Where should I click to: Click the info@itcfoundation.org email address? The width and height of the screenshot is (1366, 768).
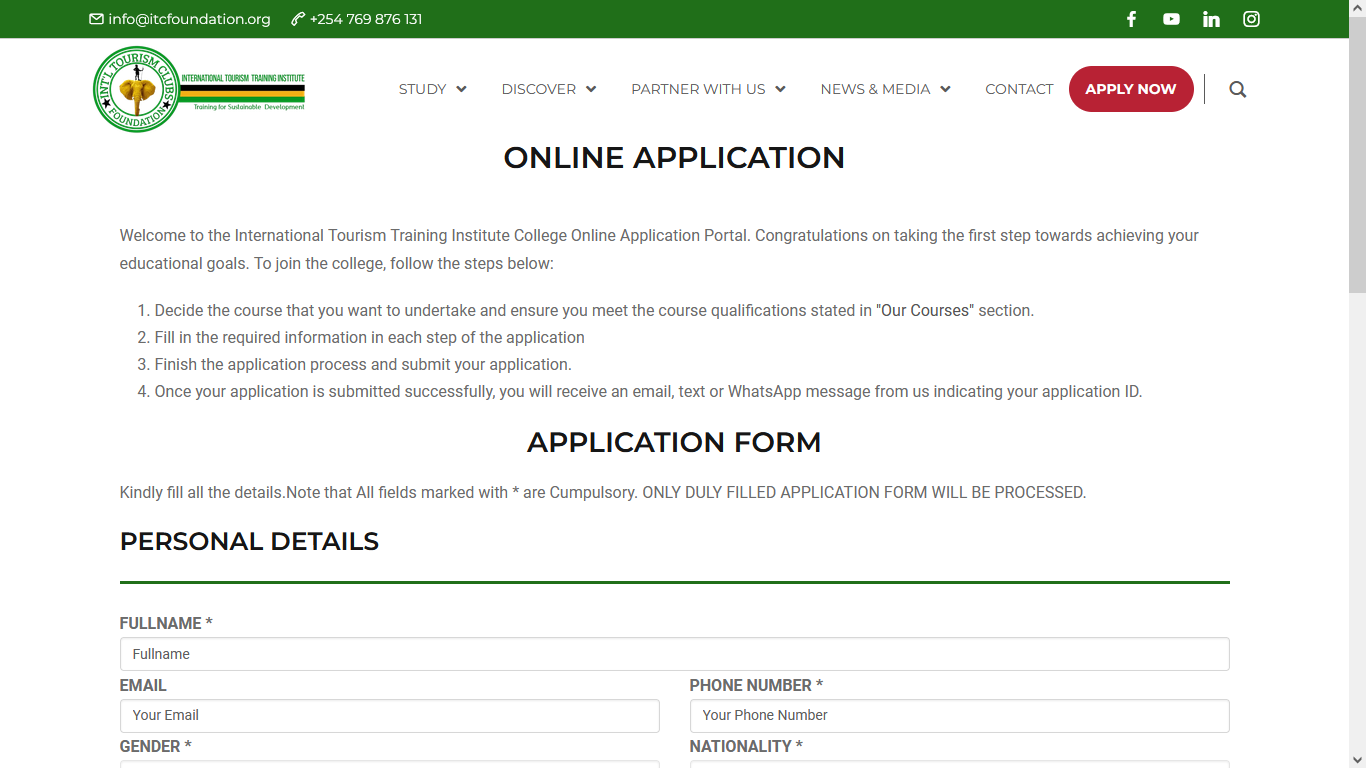(x=189, y=19)
